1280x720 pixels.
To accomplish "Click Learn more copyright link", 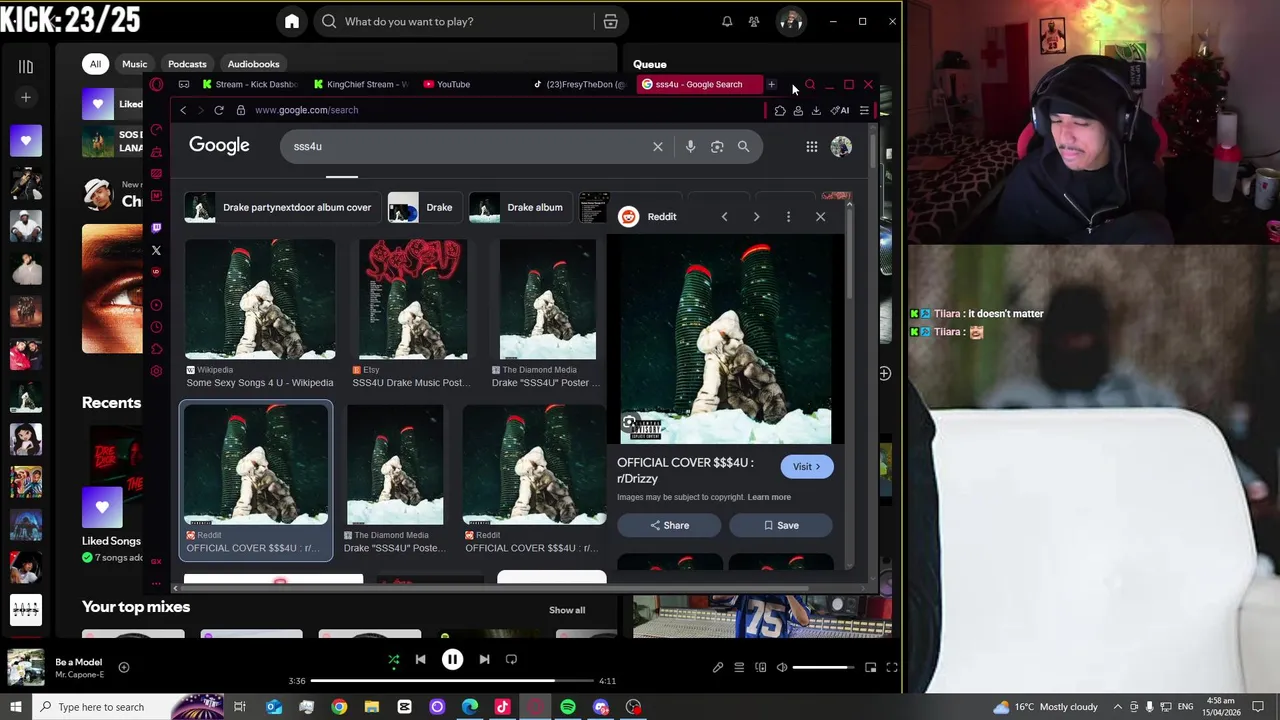I will click(x=769, y=497).
